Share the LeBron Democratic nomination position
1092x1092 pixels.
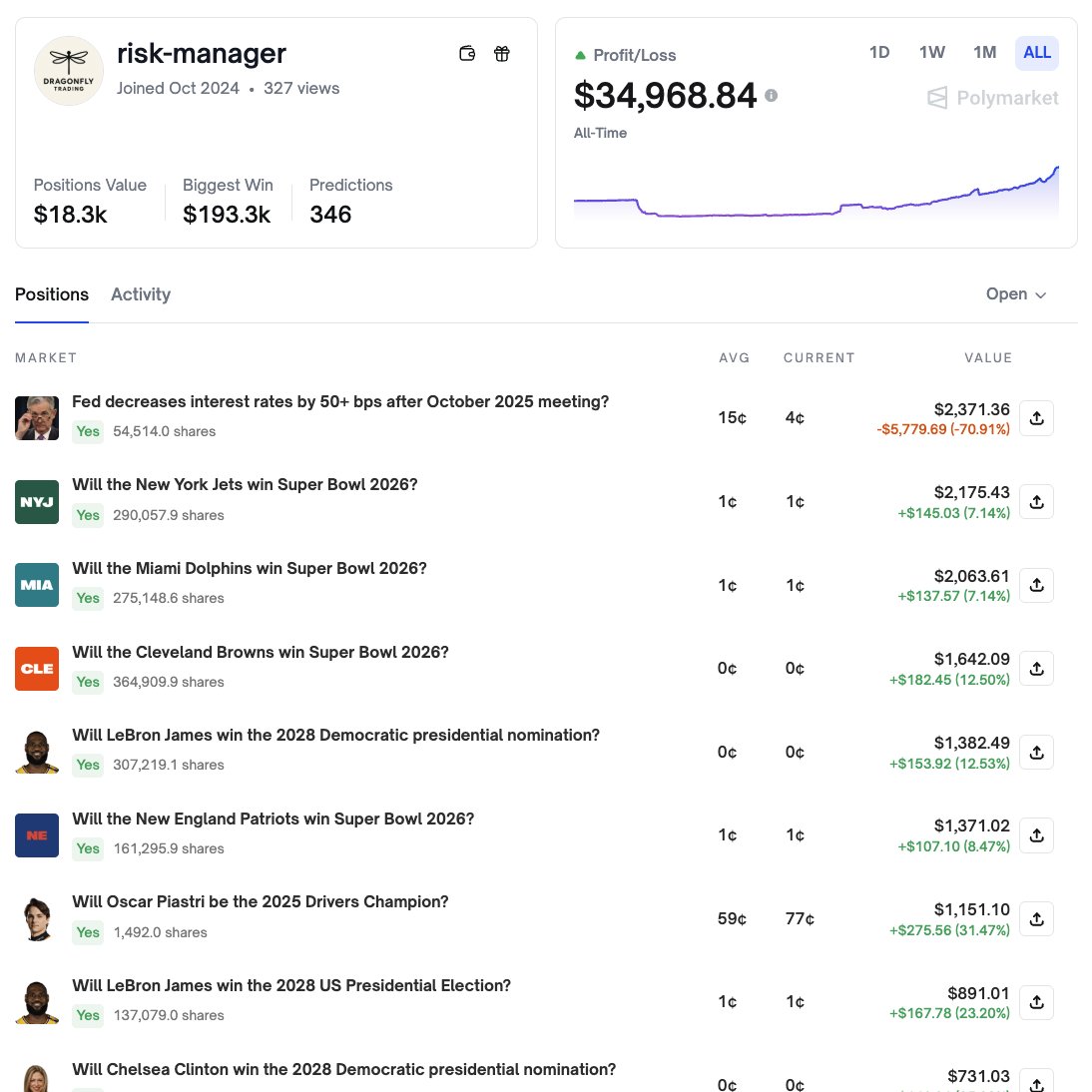[1036, 753]
